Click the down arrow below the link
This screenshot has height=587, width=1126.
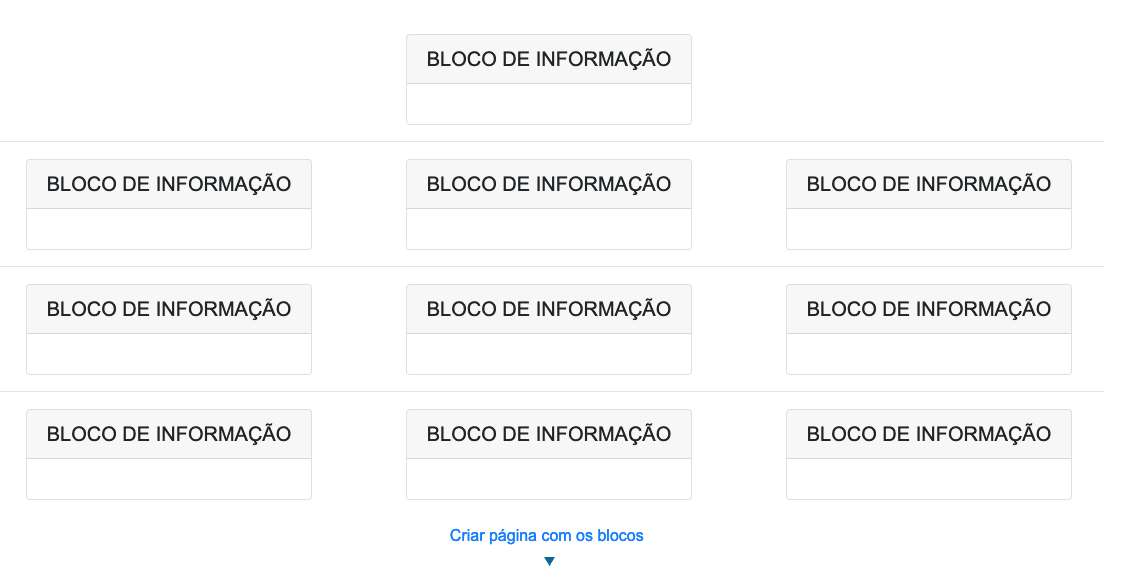tap(549, 562)
